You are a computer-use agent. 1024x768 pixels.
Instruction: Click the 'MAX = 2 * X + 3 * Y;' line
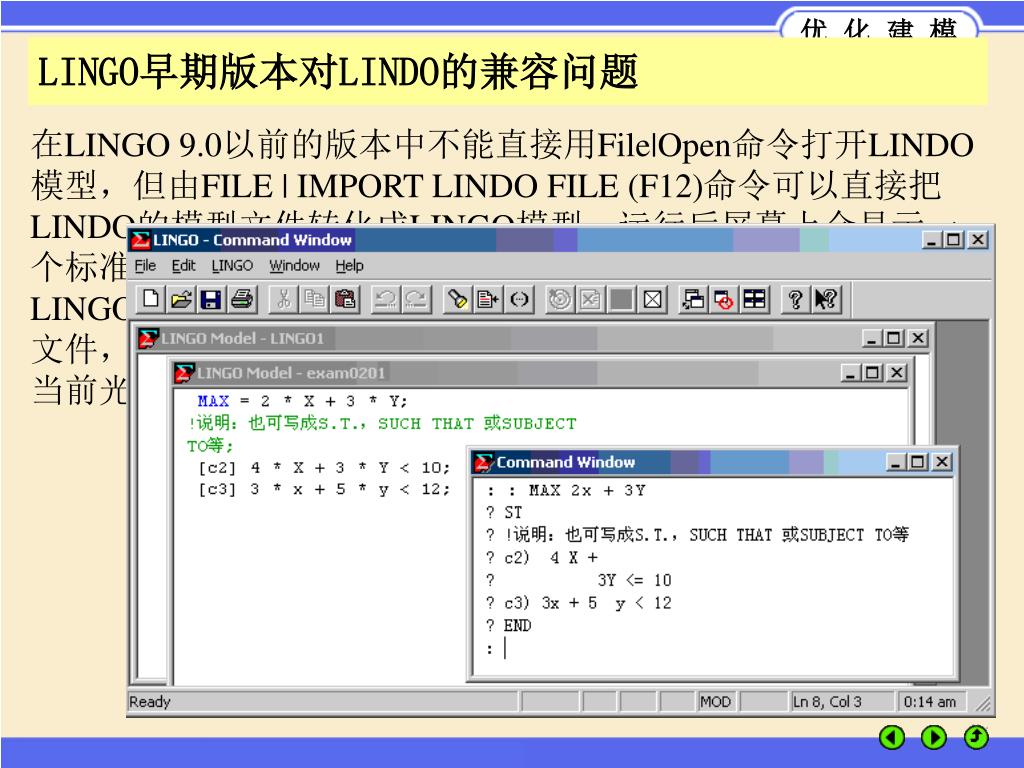tap(302, 401)
